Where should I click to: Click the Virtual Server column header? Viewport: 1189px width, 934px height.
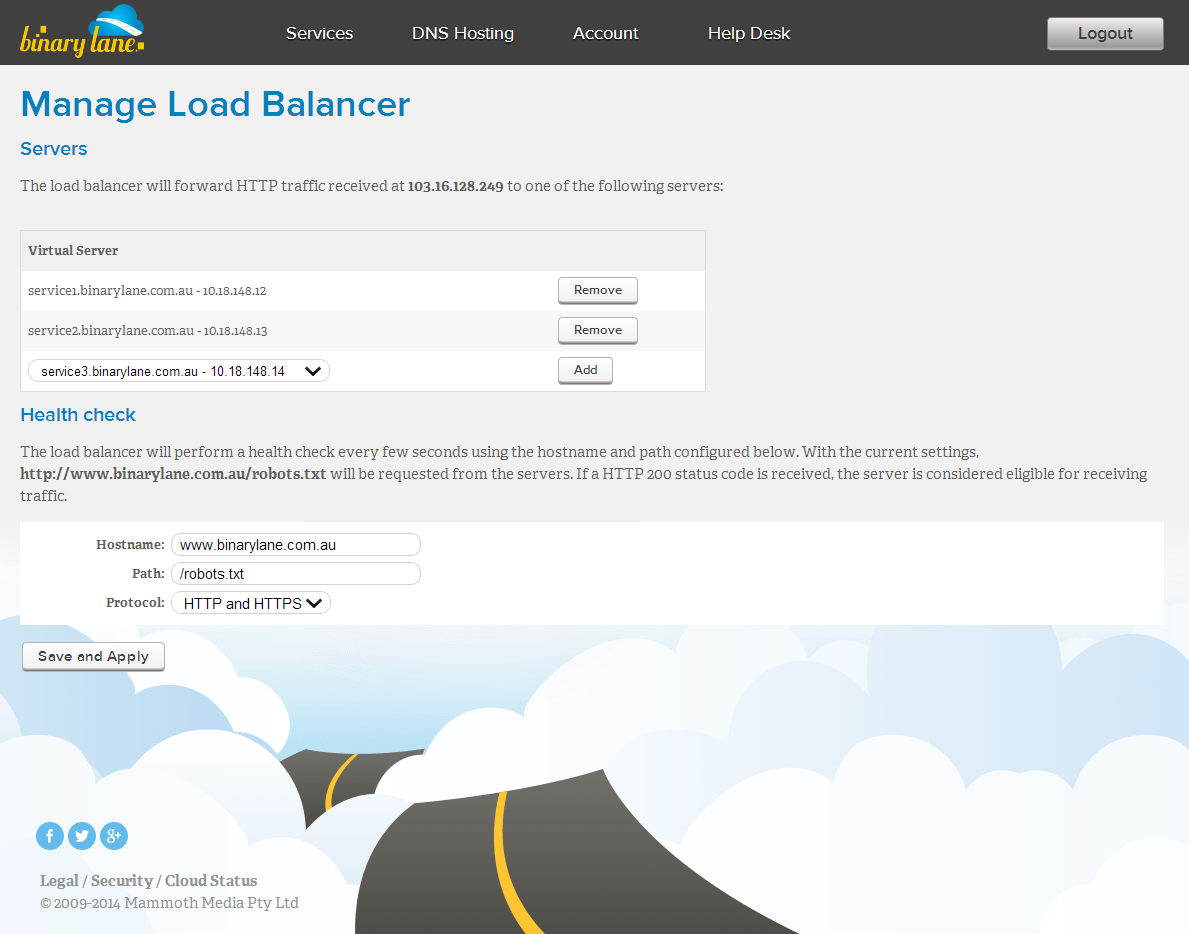pos(73,250)
